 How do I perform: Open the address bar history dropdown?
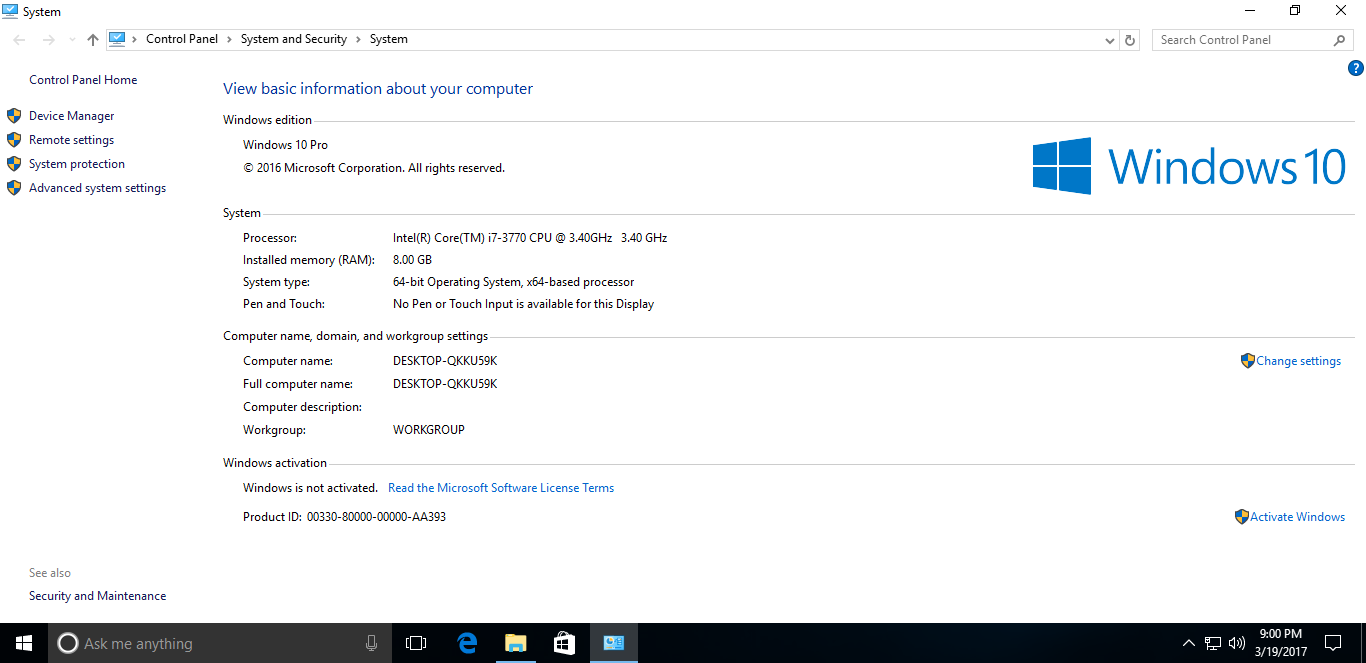pos(1110,40)
